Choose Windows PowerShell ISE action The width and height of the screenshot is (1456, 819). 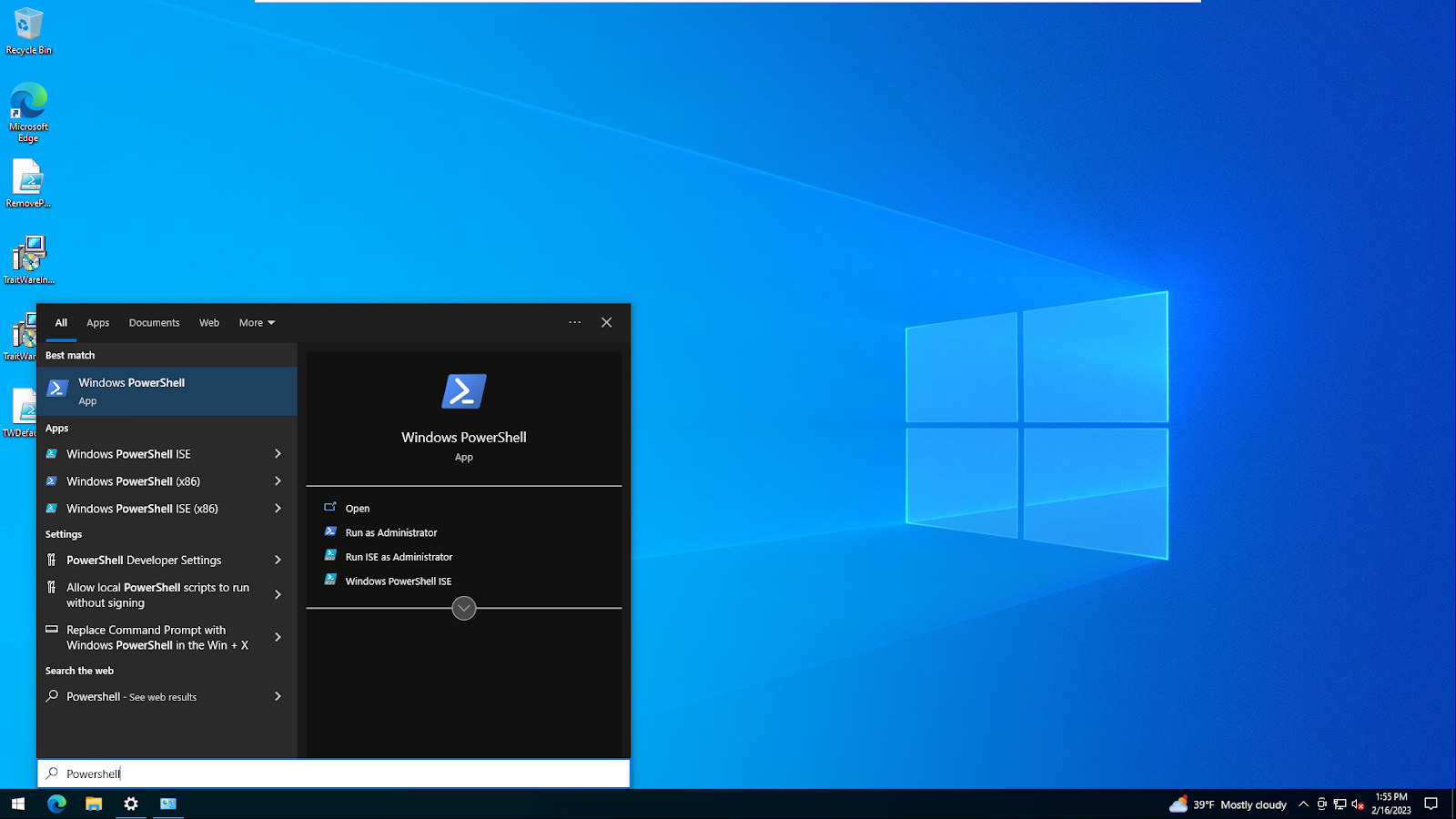399,581
